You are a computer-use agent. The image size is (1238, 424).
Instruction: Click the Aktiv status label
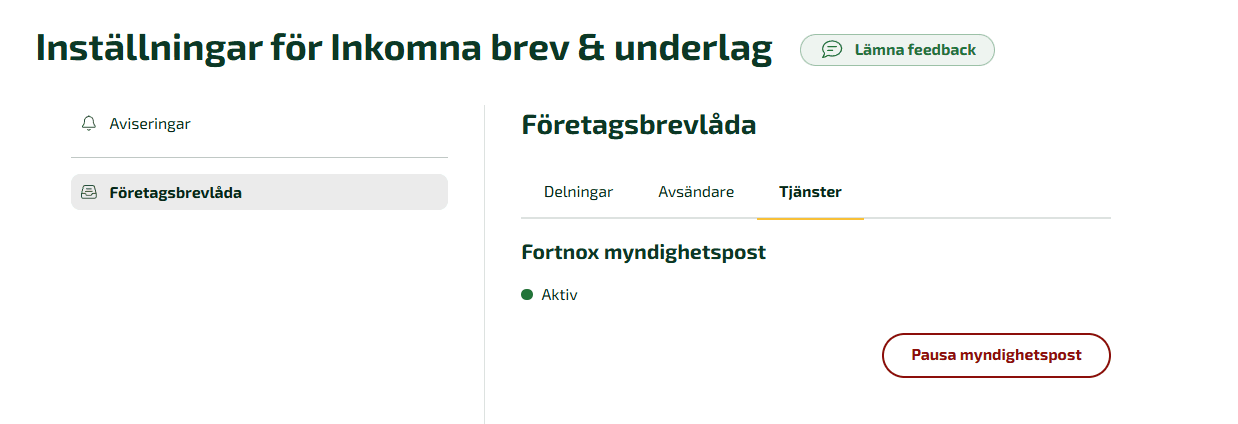pyautogui.click(x=560, y=295)
